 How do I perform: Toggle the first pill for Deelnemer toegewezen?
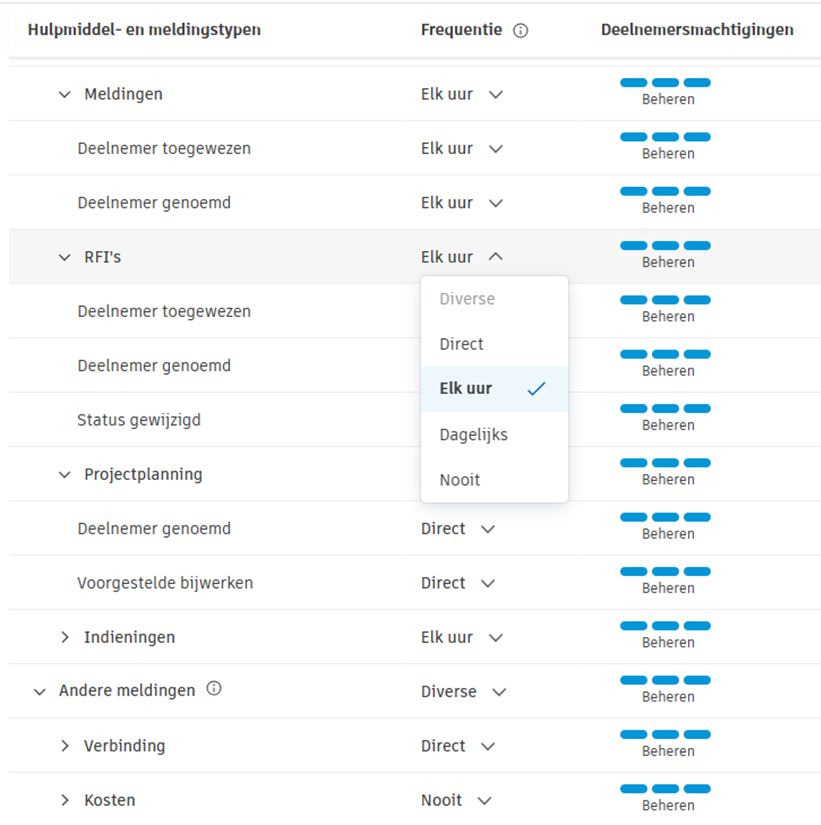click(632, 137)
